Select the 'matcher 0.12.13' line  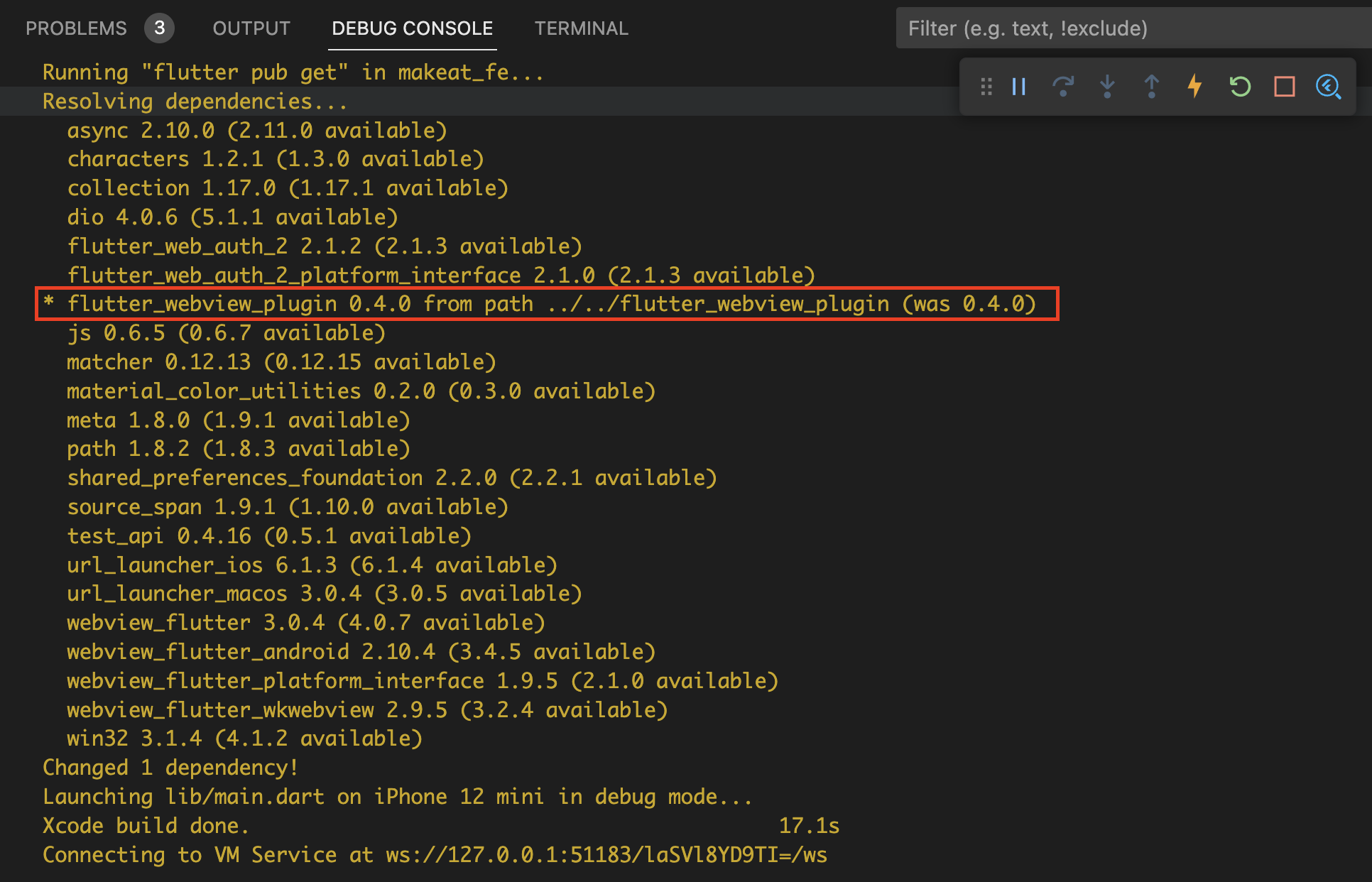[281, 362]
